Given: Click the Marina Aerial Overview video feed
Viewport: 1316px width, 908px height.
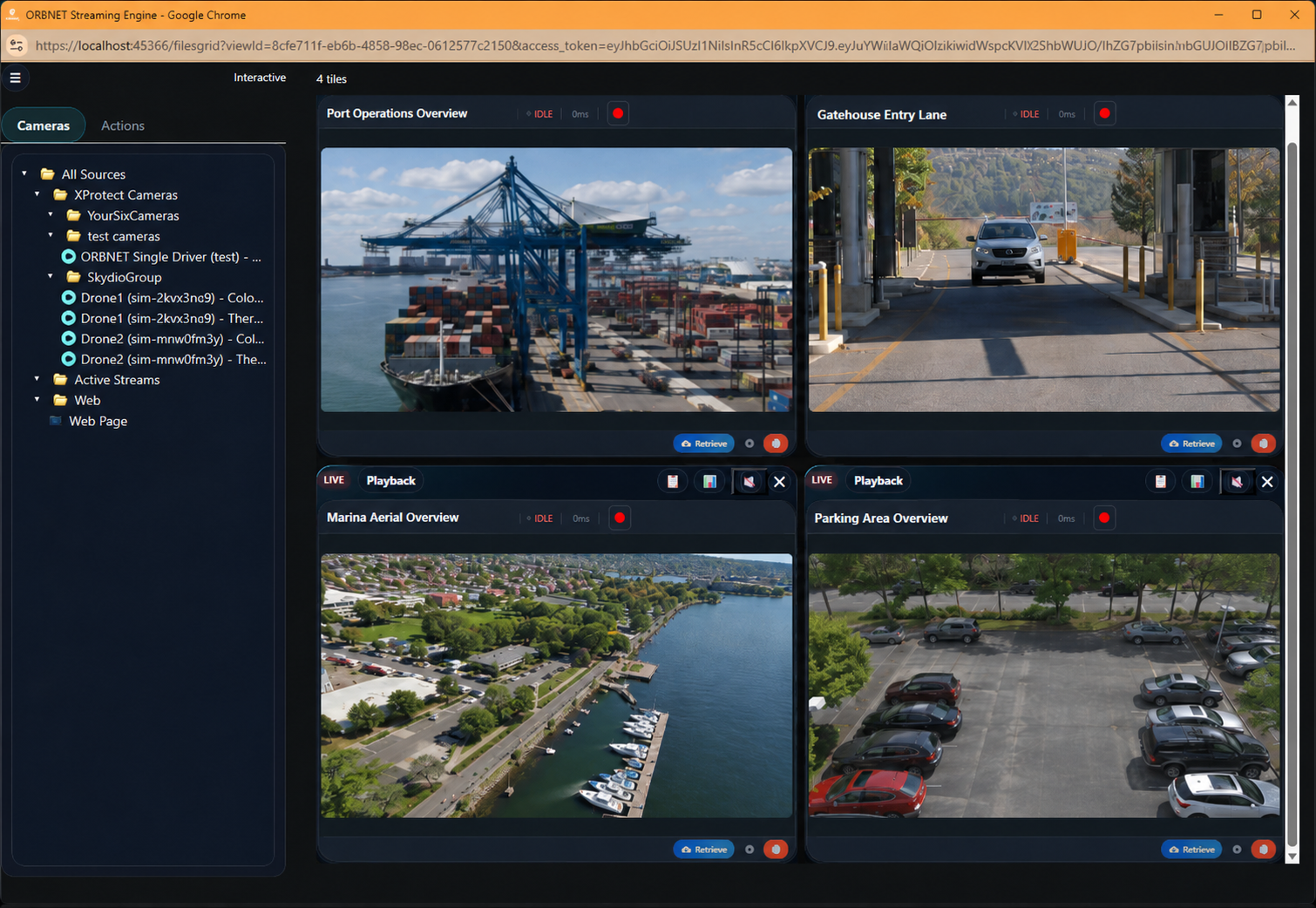Looking at the screenshot, I should (557, 686).
